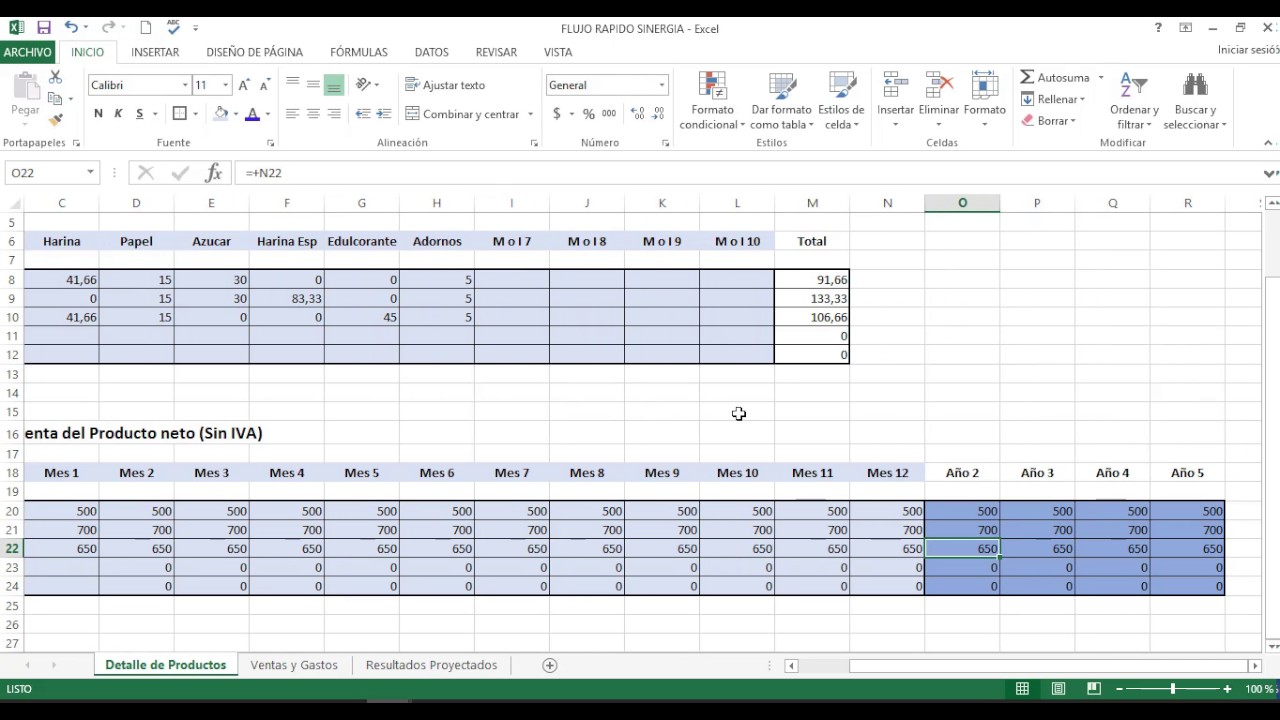Image resolution: width=1280 pixels, height=720 pixels.
Task: Decrease the cell indent
Action: pos(363,114)
